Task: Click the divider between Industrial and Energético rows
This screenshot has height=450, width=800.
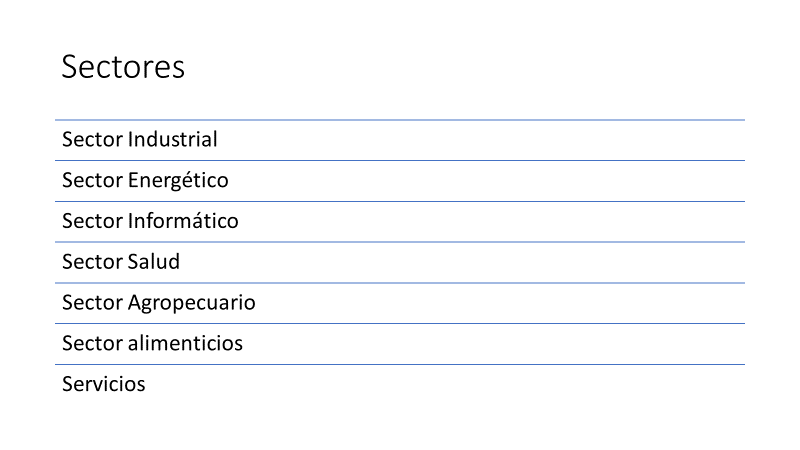Action: (x=400, y=160)
